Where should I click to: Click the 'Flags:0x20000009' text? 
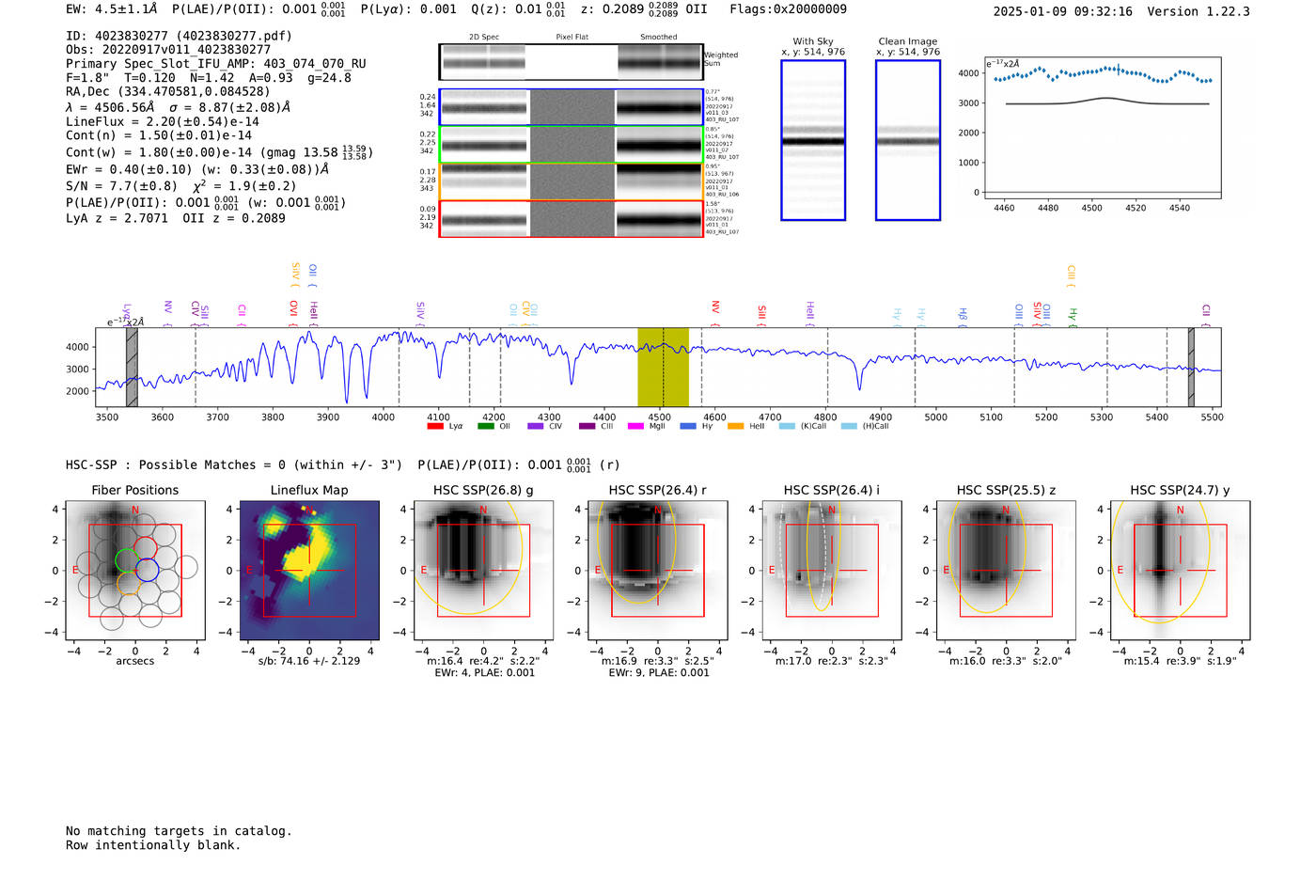pos(788,9)
